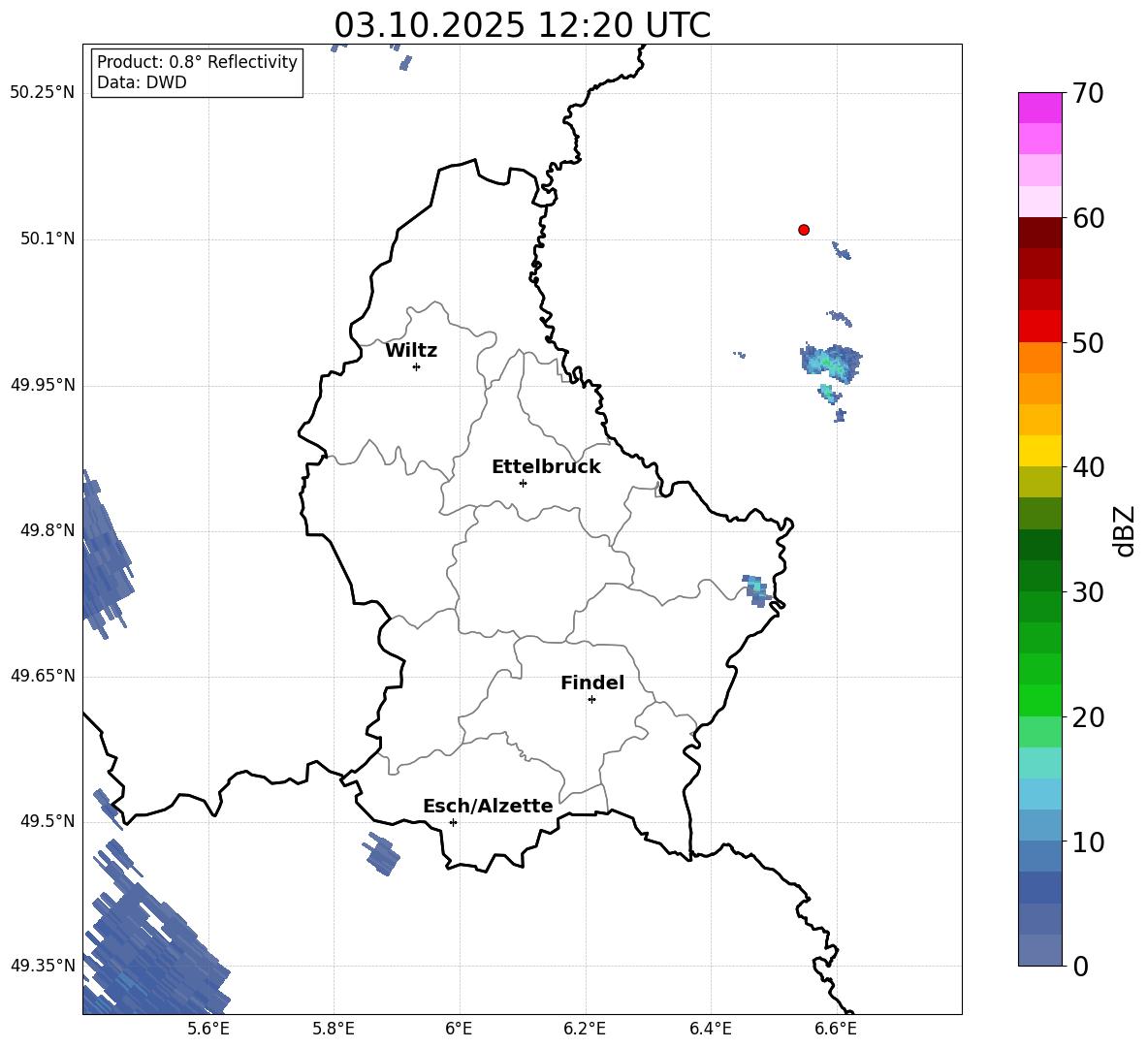Screen dimensions: 1148x1048
Task: Select the Findel label
Action: click(592, 683)
